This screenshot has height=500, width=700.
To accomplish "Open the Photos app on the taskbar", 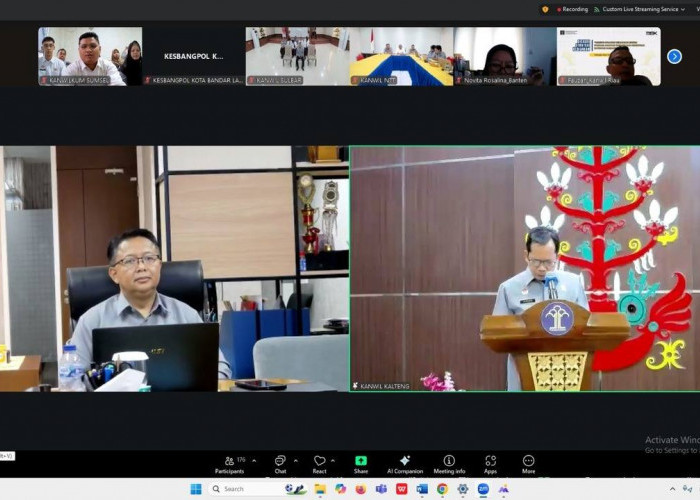I will [504, 489].
